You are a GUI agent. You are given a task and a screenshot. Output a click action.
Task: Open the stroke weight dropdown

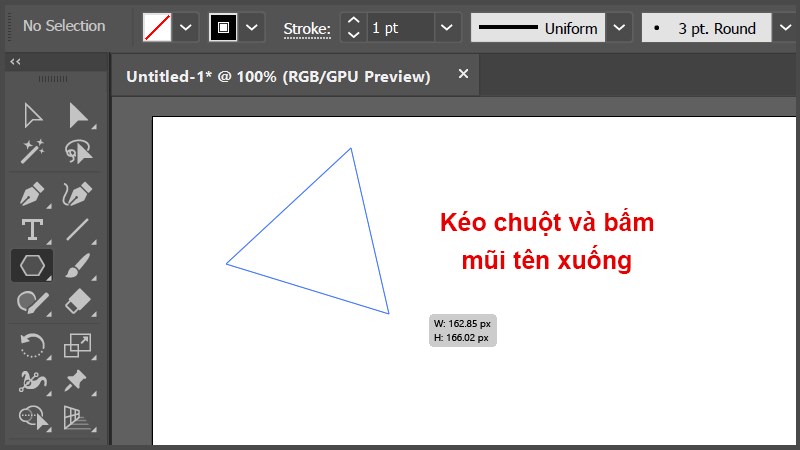(x=447, y=28)
